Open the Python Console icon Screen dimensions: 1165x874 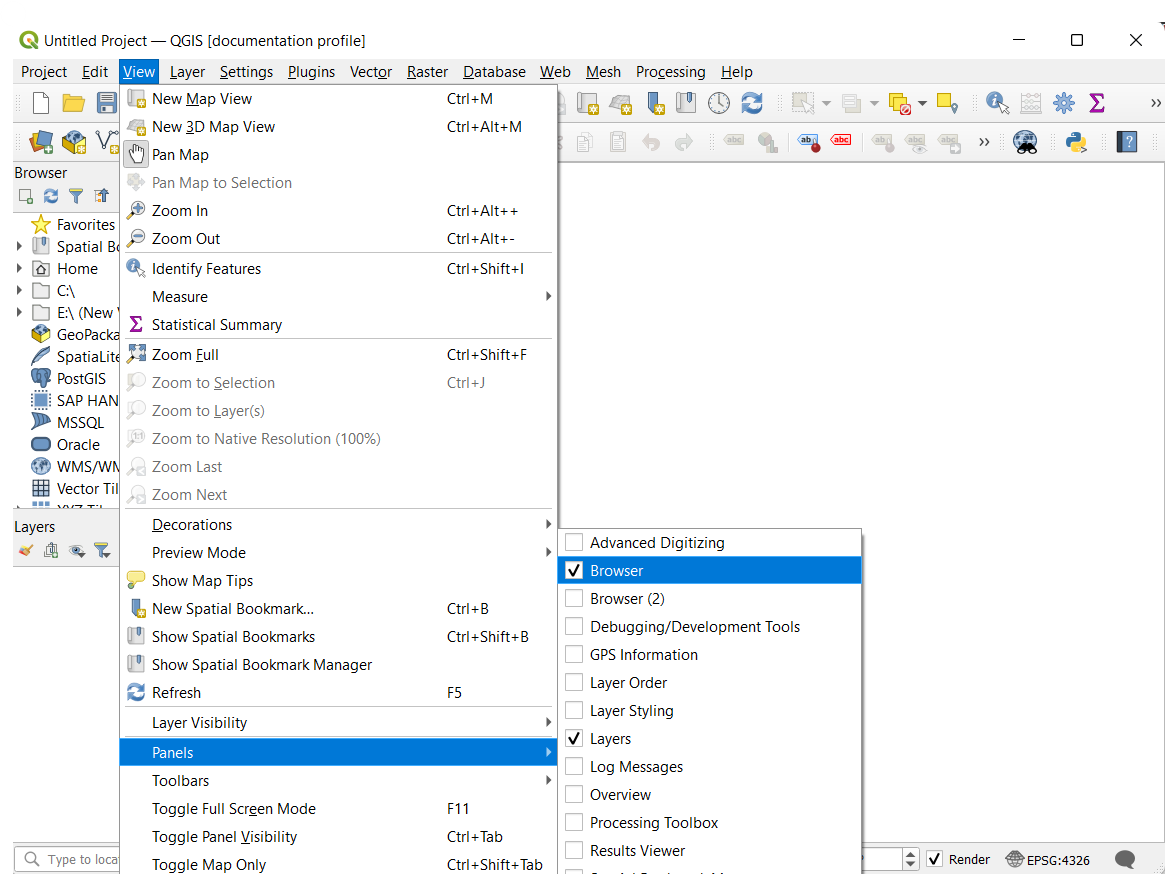(1076, 141)
